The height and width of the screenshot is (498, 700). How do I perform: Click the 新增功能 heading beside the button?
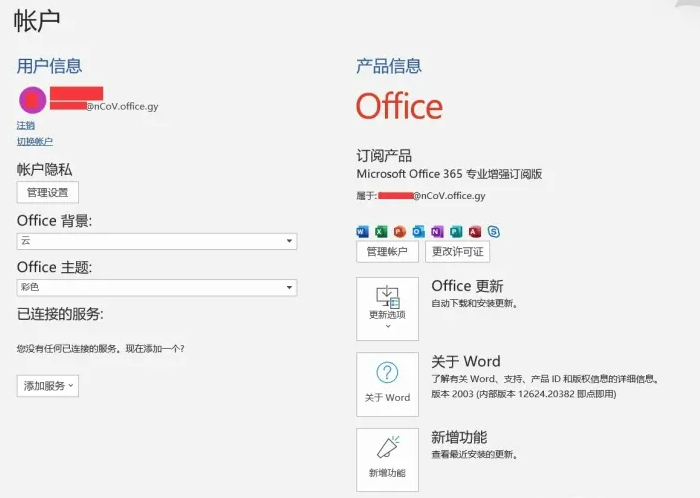click(x=459, y=437)
